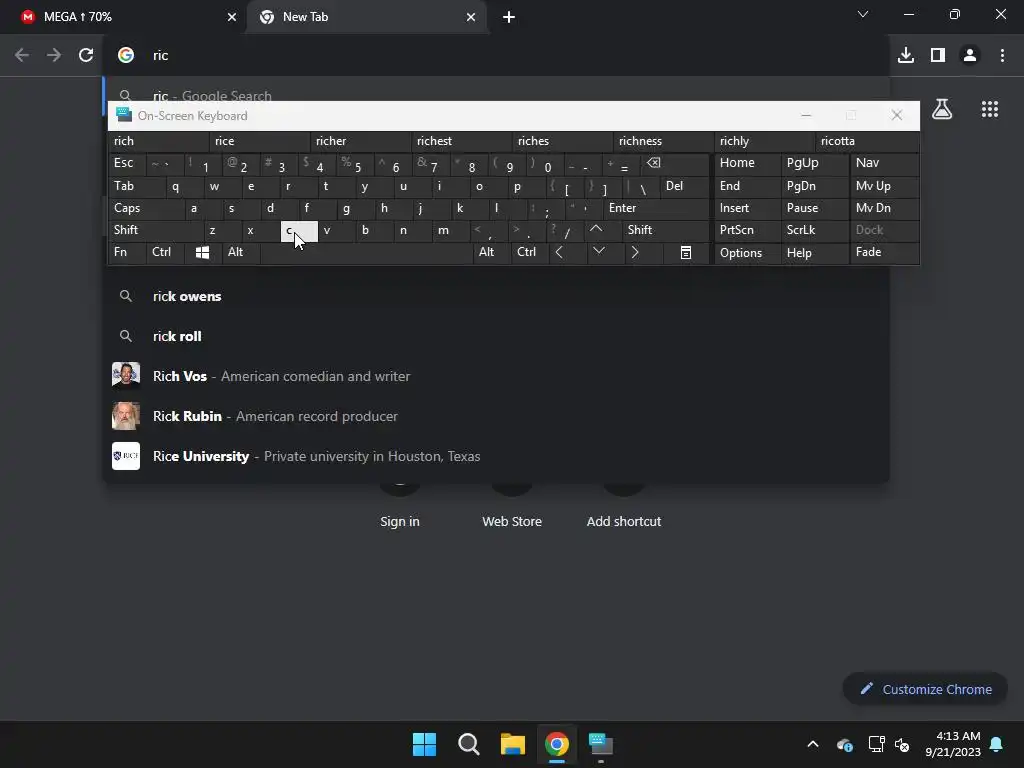Image resolution: width=1024 pixels, height=768 pixels.
Task: Click the Mv Up key on keyboard
Action: [885, 186]
